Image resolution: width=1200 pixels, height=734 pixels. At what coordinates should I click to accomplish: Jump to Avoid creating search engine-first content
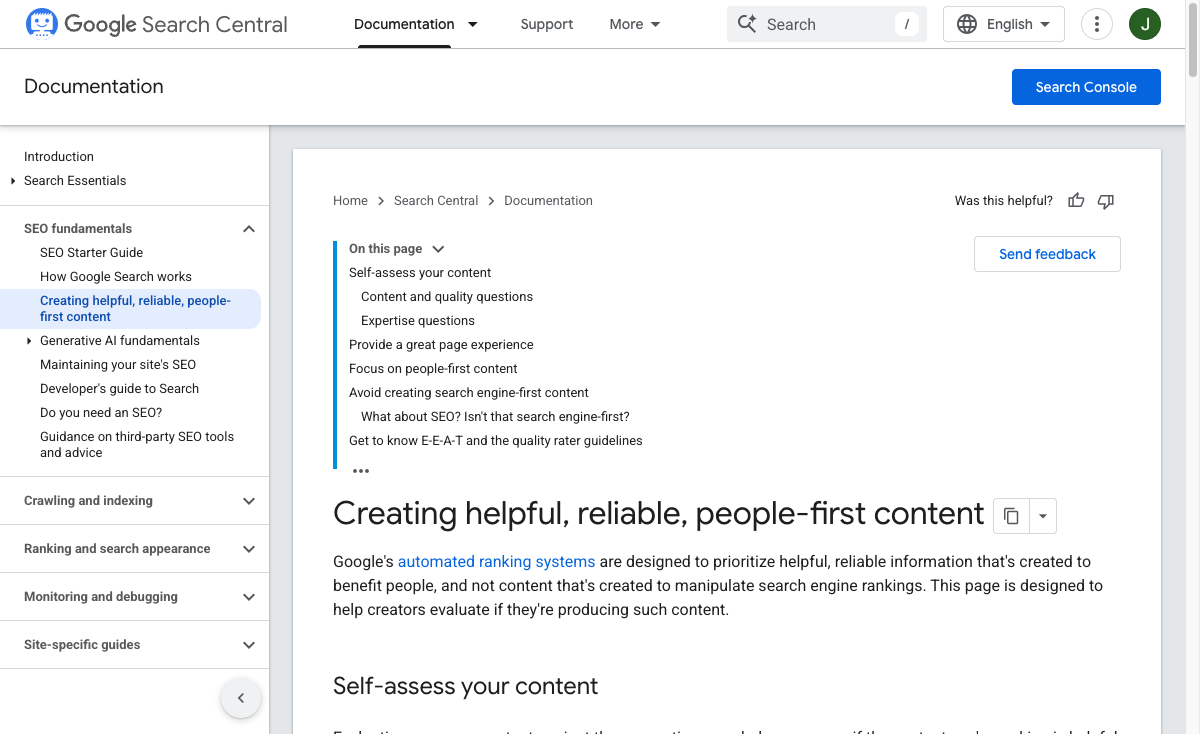tap(469, 393)
